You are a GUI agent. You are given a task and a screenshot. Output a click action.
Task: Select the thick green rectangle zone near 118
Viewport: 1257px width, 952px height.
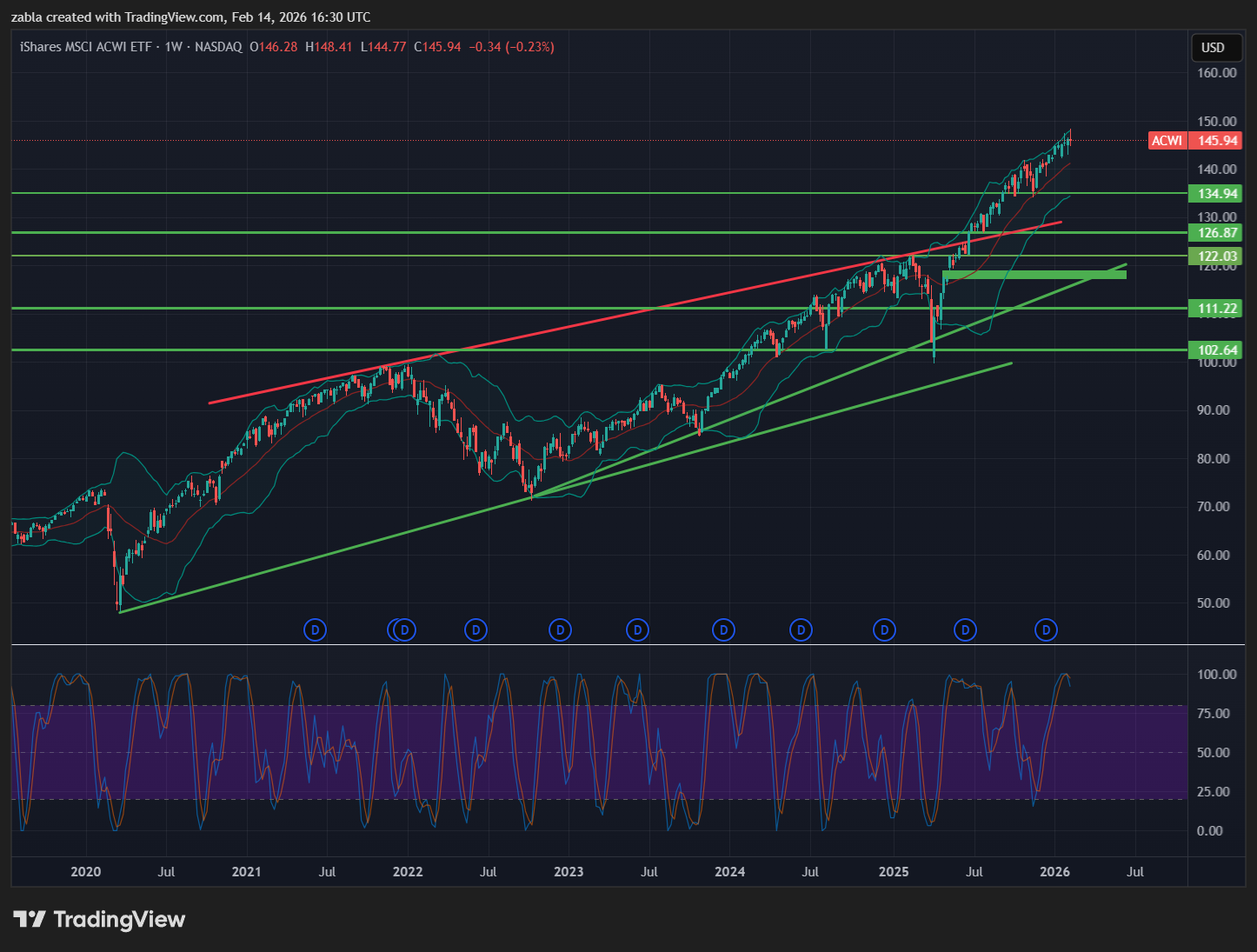(1034, 275)
